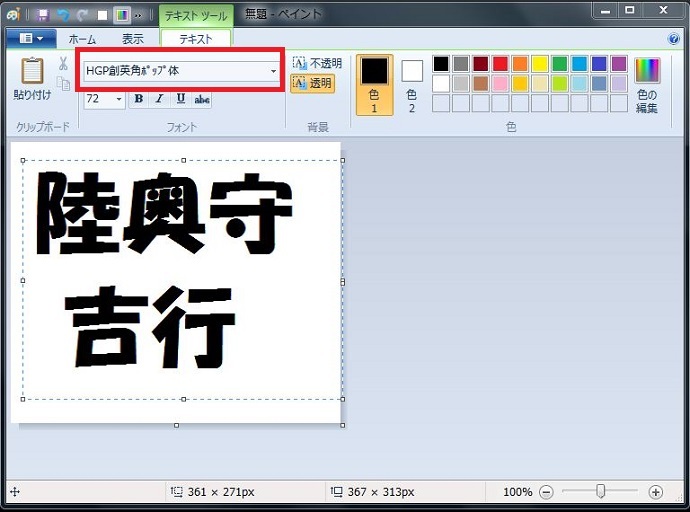Click the テキスト ツール contextual tab header
This screenshot has width=690, height=512.
pos(196,16)
